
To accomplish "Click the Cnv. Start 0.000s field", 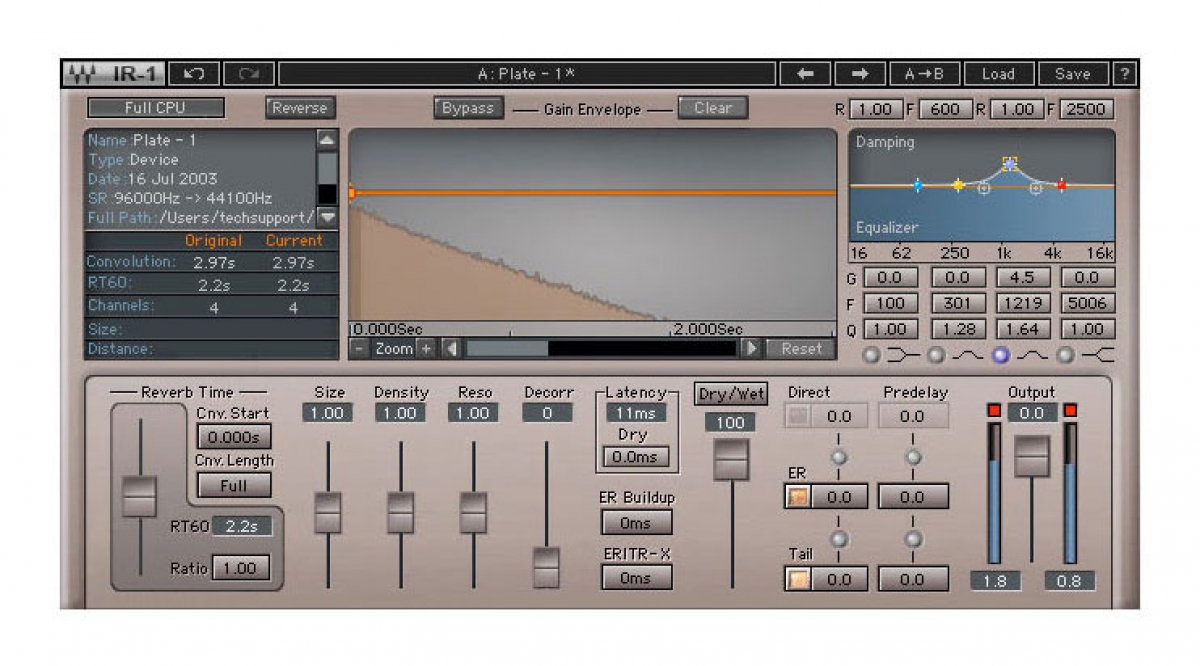I will 234,437.
